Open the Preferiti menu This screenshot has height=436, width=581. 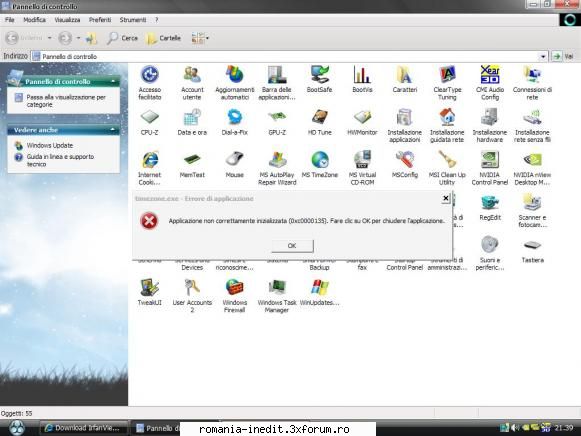(100, 20)
